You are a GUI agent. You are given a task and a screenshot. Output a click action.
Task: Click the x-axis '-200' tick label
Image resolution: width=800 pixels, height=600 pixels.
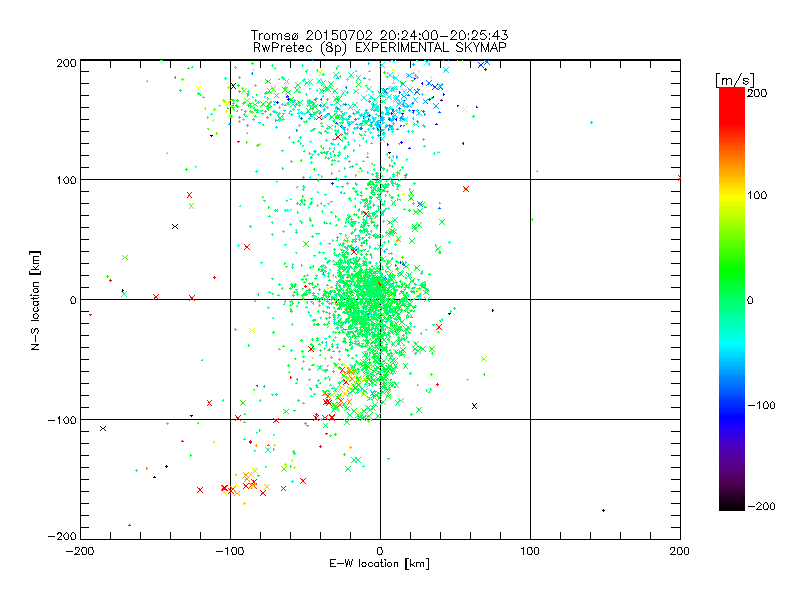(x=80, y=551)
